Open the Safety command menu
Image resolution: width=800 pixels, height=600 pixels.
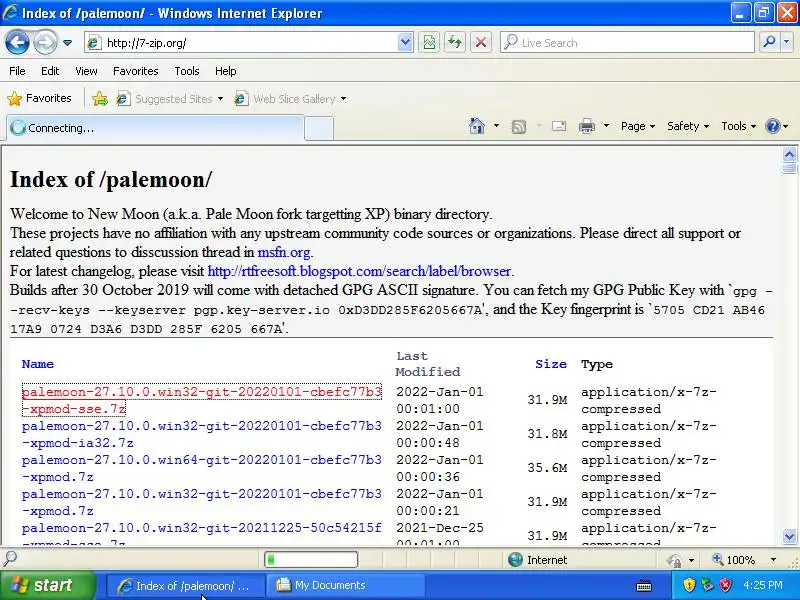(x=688, y=126)
